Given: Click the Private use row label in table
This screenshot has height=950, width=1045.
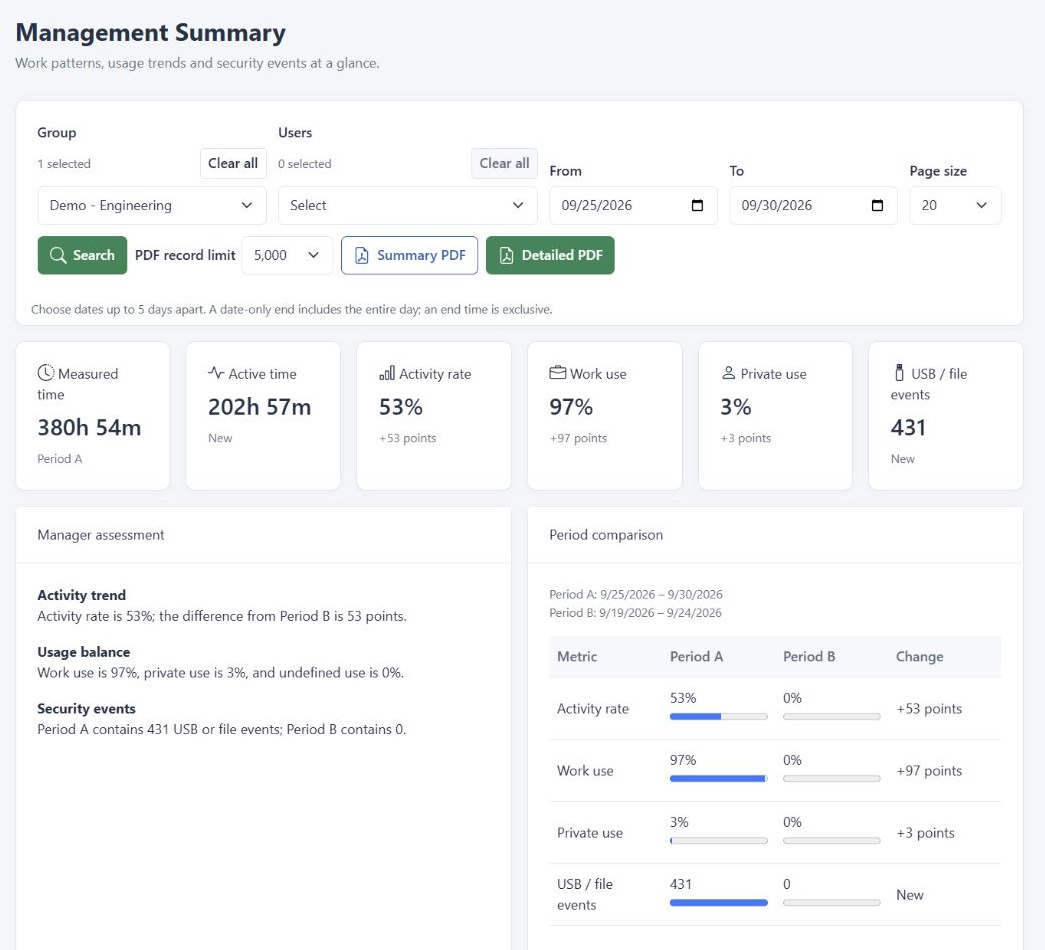Looking at the screenshot, I should [x=590, y=833].
